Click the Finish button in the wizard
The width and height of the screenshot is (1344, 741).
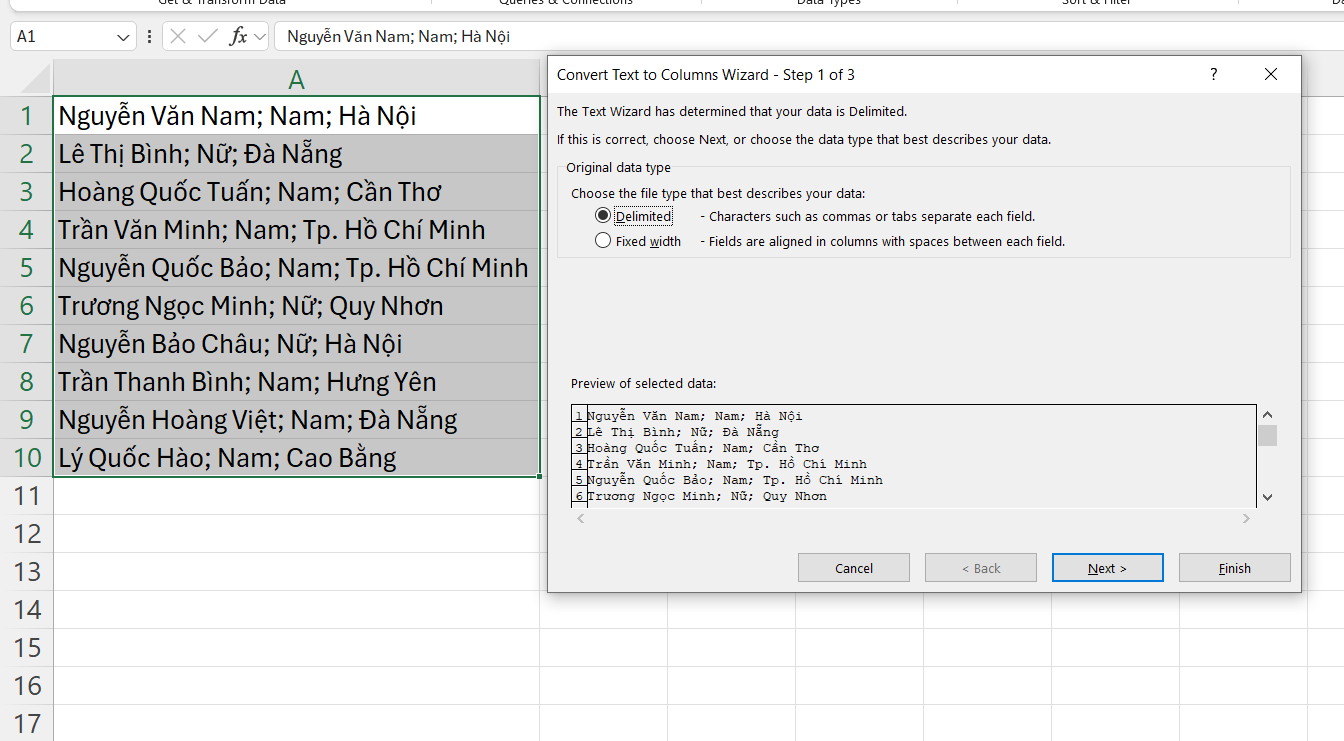tap(1234, 567)
